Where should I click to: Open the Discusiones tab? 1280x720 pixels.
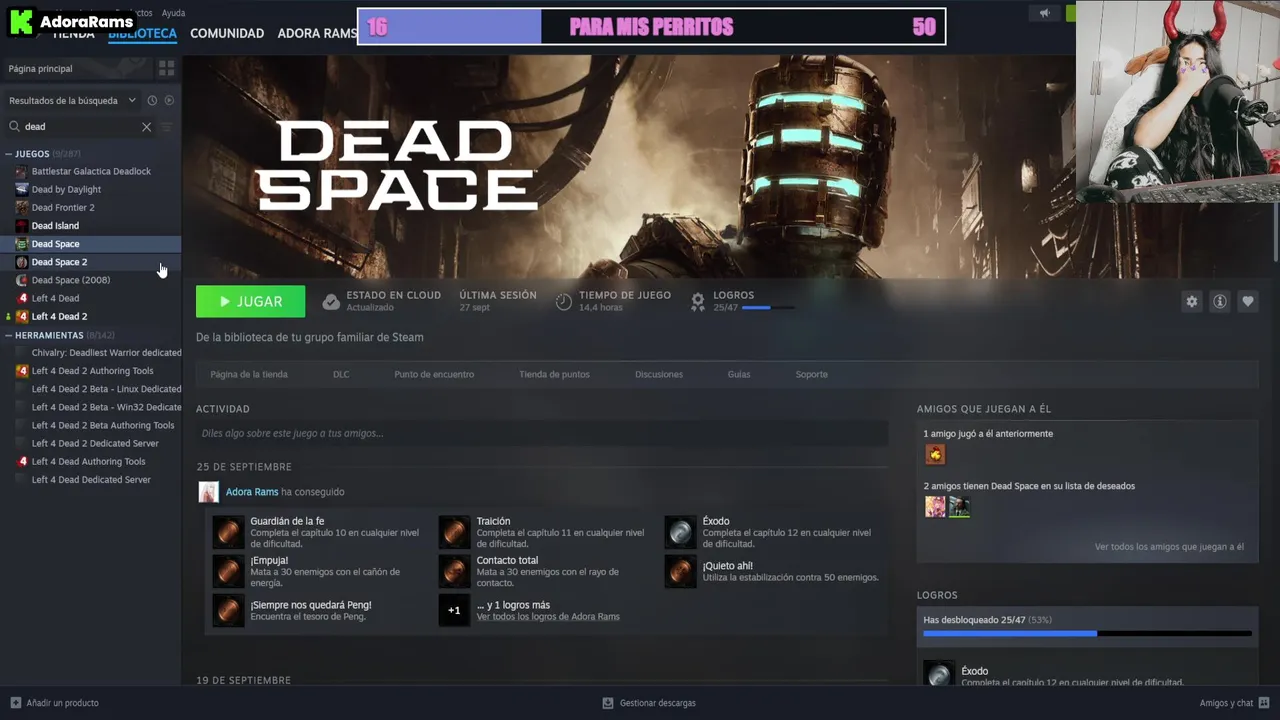659,374
